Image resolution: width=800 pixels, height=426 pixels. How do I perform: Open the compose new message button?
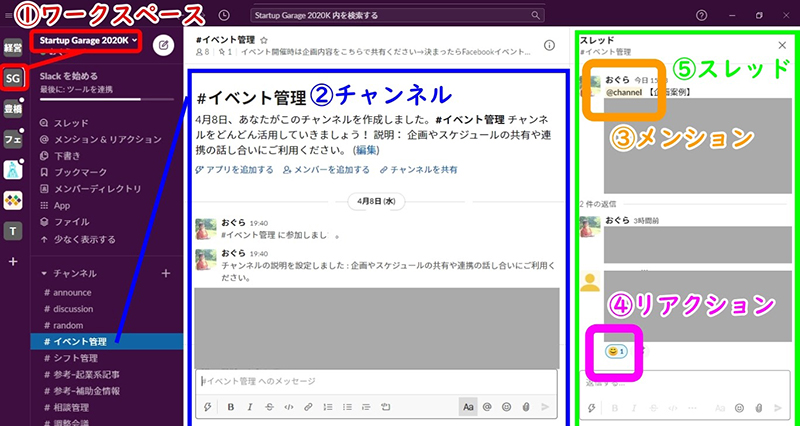(x=163, y=45)
